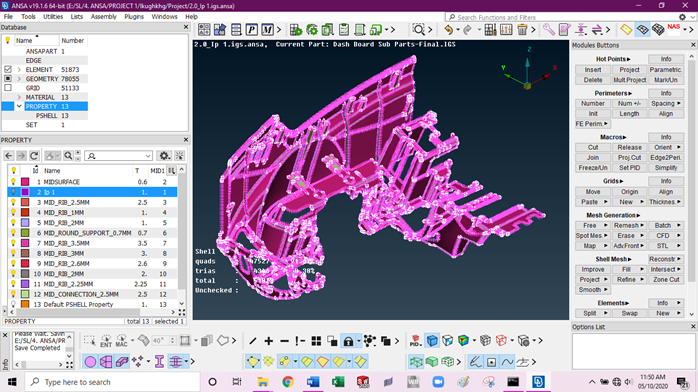Open the Mesh Generation group arrow
Screen dimensions: 698x392
(638, 215)
